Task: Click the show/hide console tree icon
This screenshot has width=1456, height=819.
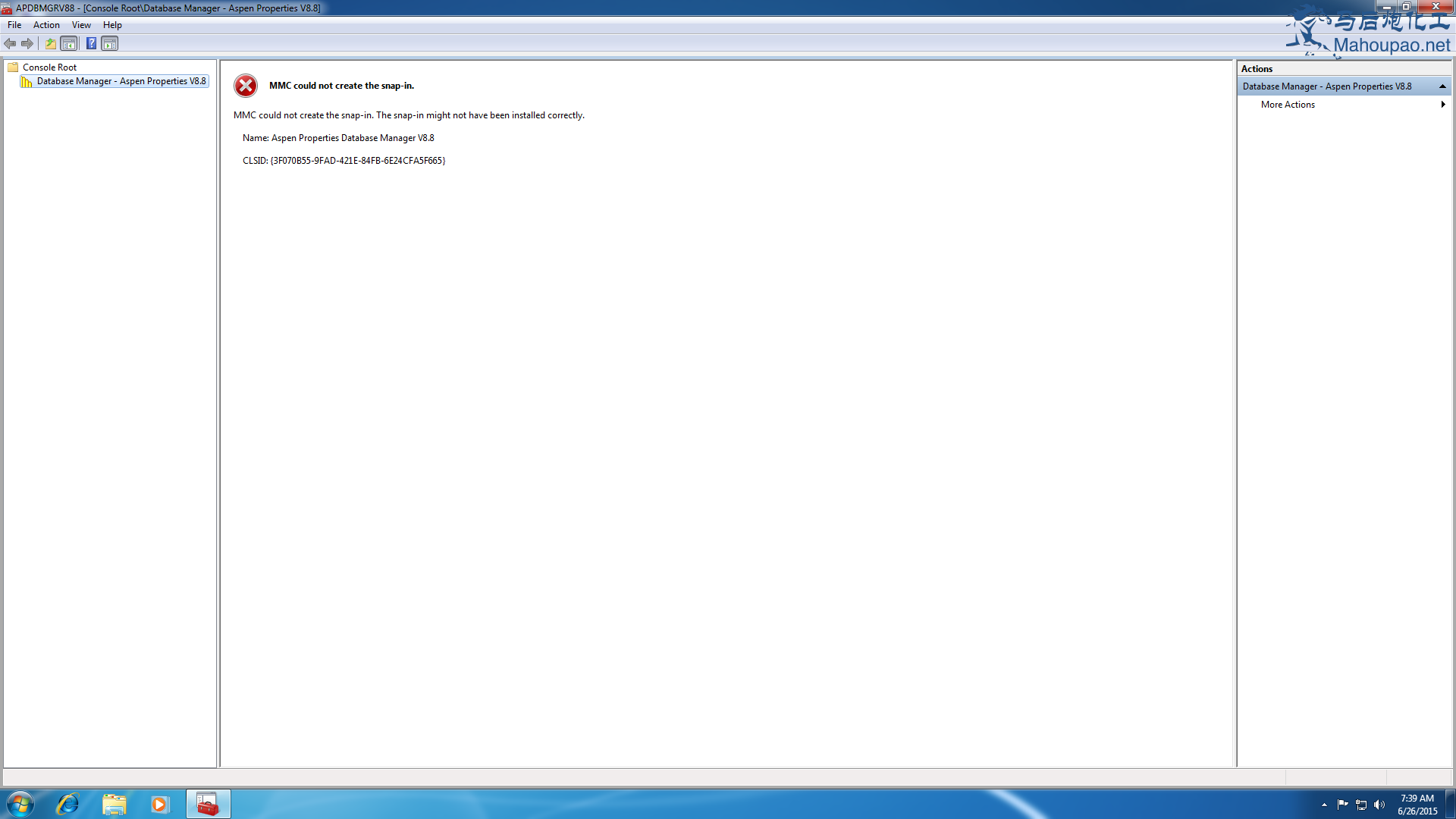Action: 68,43
